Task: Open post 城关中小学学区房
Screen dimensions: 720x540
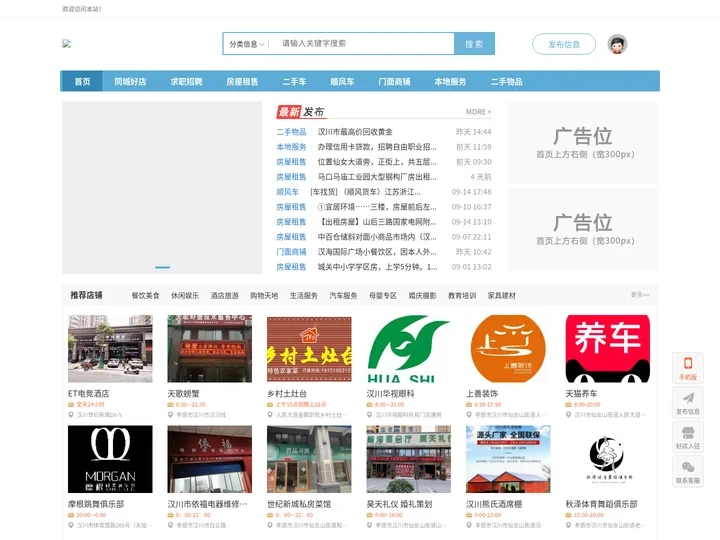Action: 377,267
